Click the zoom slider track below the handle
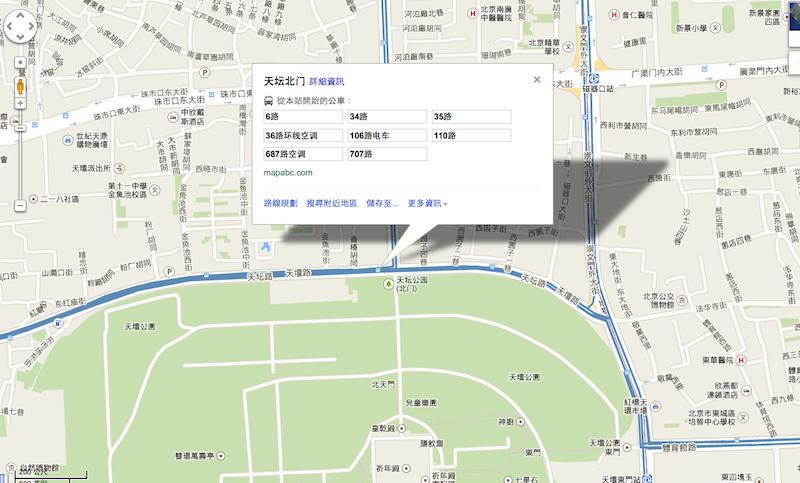The width and height of the screenshot is (800, 483). click(x=20, y=166)
